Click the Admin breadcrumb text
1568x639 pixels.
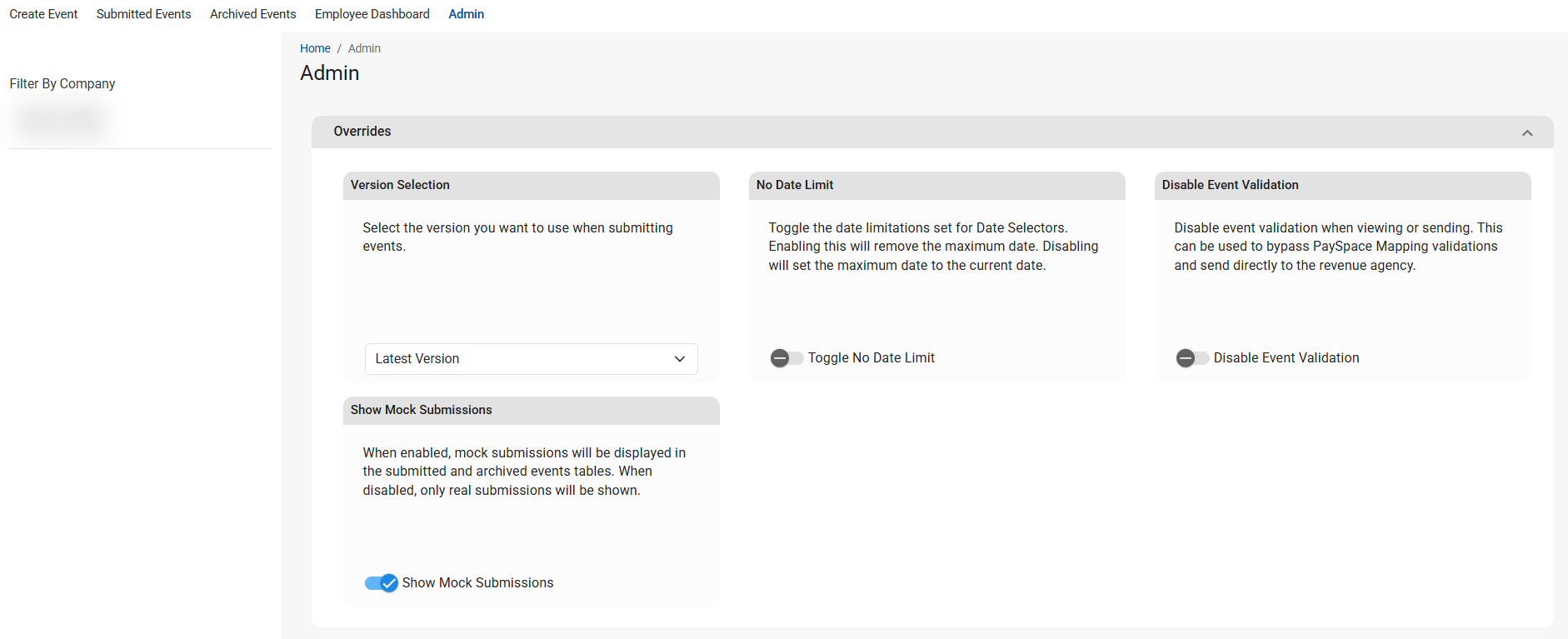364,48
